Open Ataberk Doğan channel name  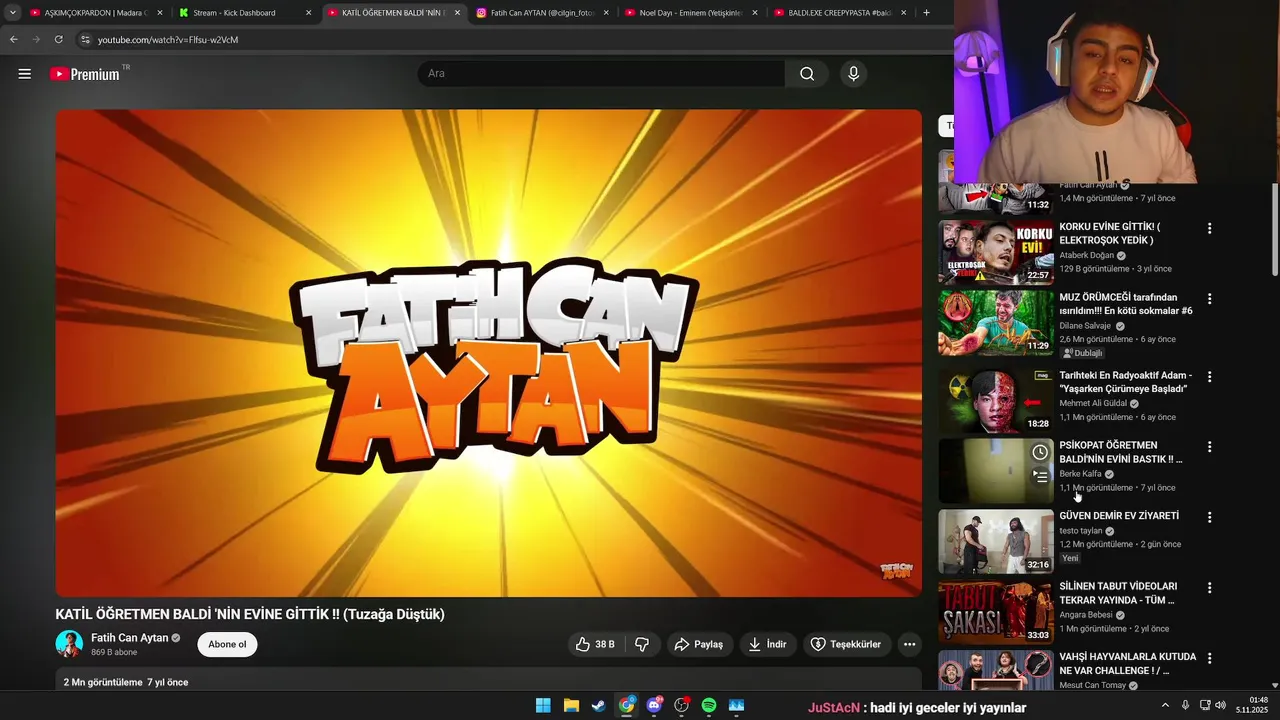[x=1086, y=255]
